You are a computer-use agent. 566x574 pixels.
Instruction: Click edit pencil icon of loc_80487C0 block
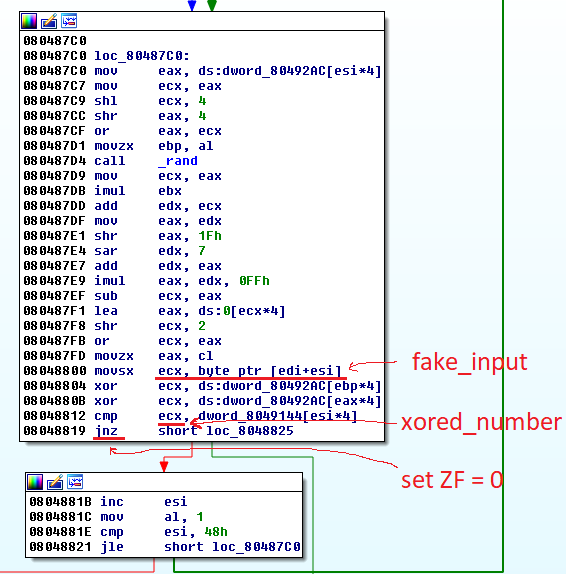[x=49, y=21]
